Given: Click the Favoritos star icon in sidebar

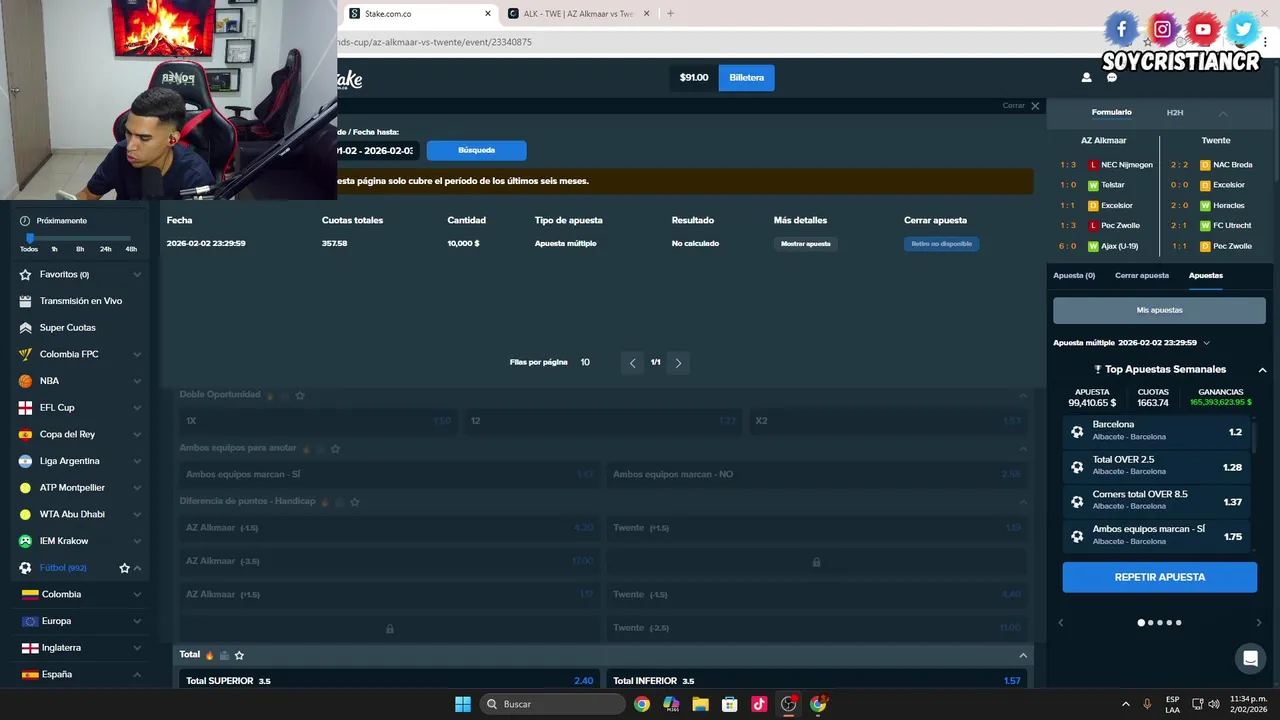Looking at the screenshot, I should (x=25, y=274).
